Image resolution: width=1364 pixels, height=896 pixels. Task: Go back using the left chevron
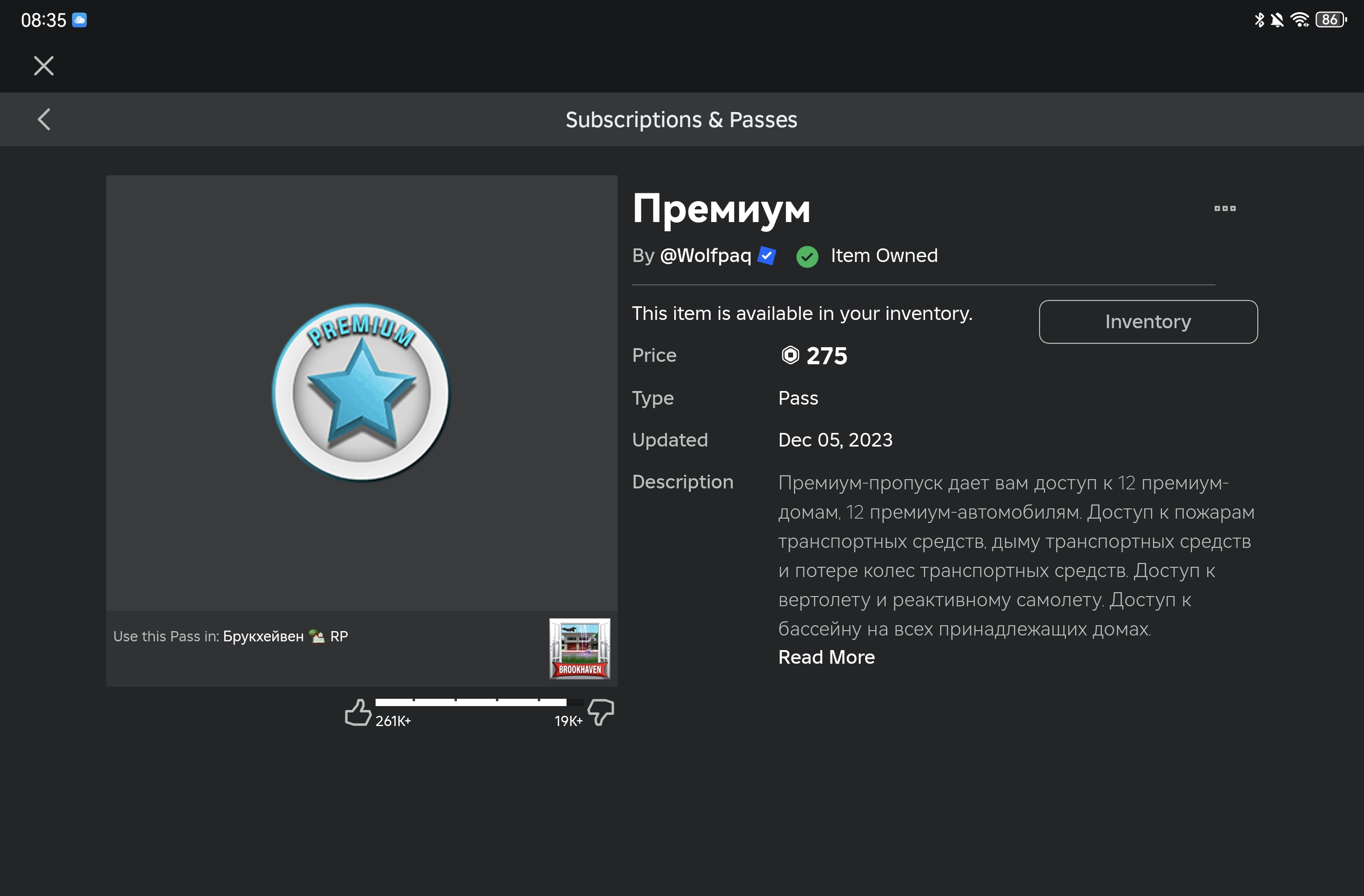click(x=44, y=119)
